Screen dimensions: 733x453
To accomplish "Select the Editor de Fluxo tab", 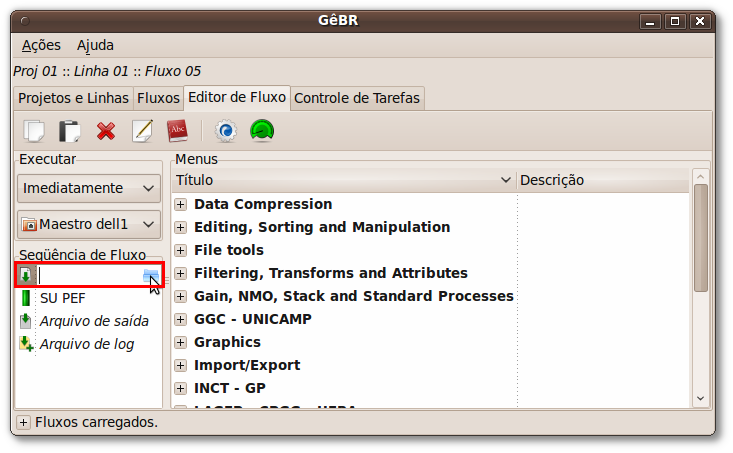I will click(x=237, y=97).
